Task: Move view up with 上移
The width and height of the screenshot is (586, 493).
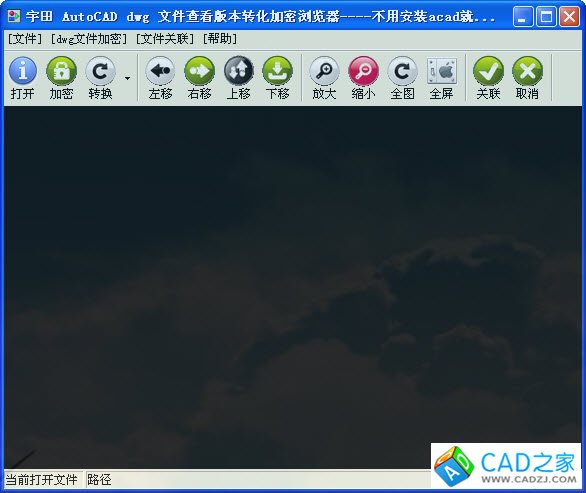Action: 238,78
